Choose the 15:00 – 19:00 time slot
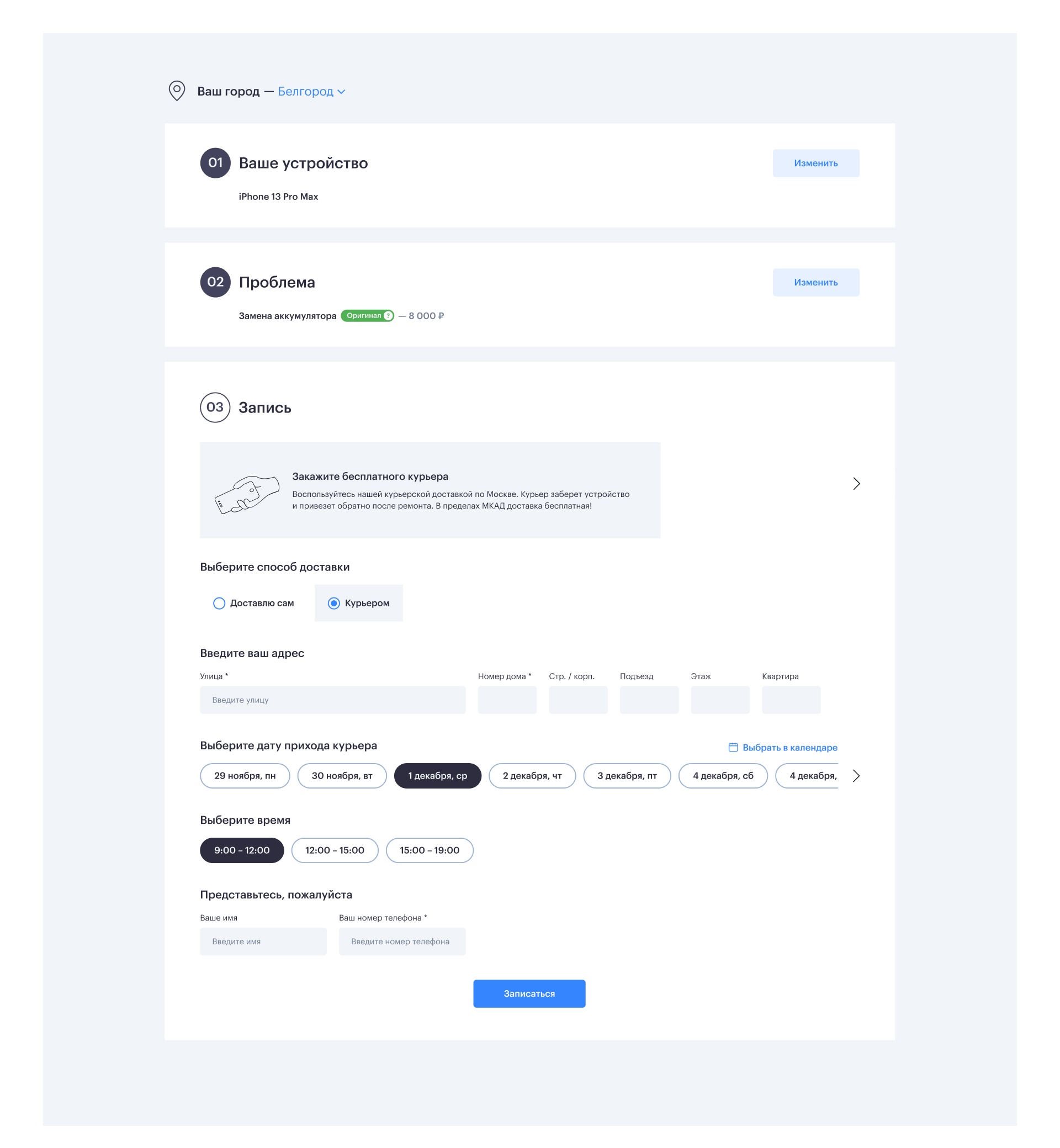Image resolution: width=1060 pixels, height=1148 pixels. pyautogui.click(x=430, y=850)
